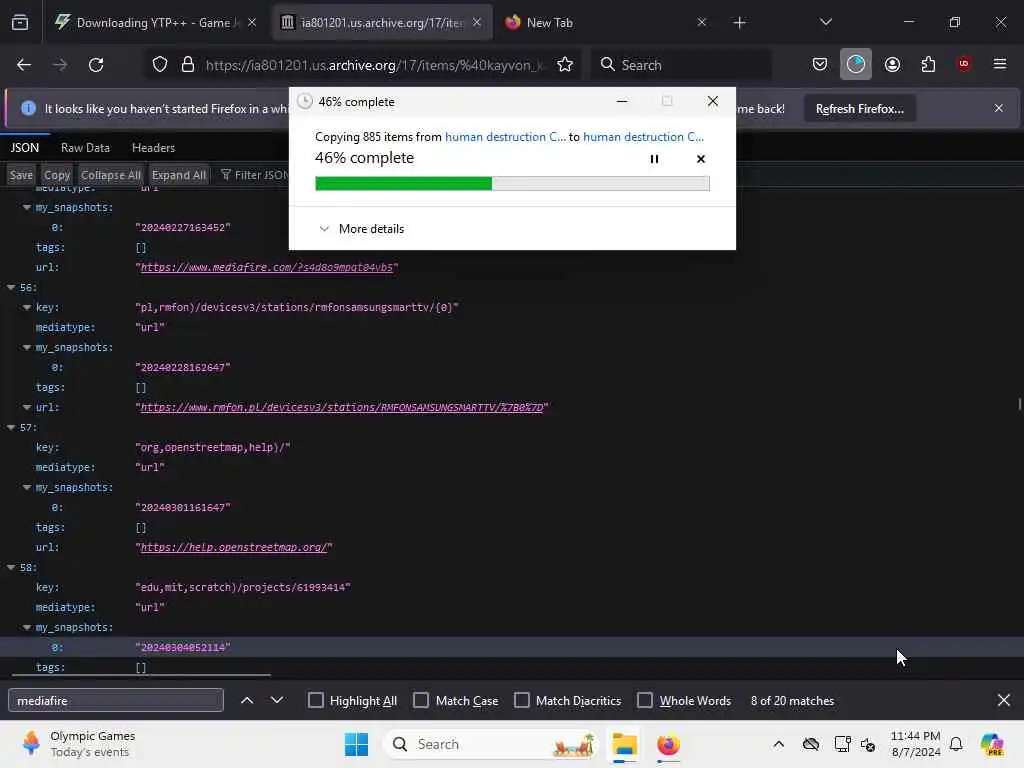Screen dimensions: 1024x768
Task: Click the taskbar Search box
Action: point(491,744)
